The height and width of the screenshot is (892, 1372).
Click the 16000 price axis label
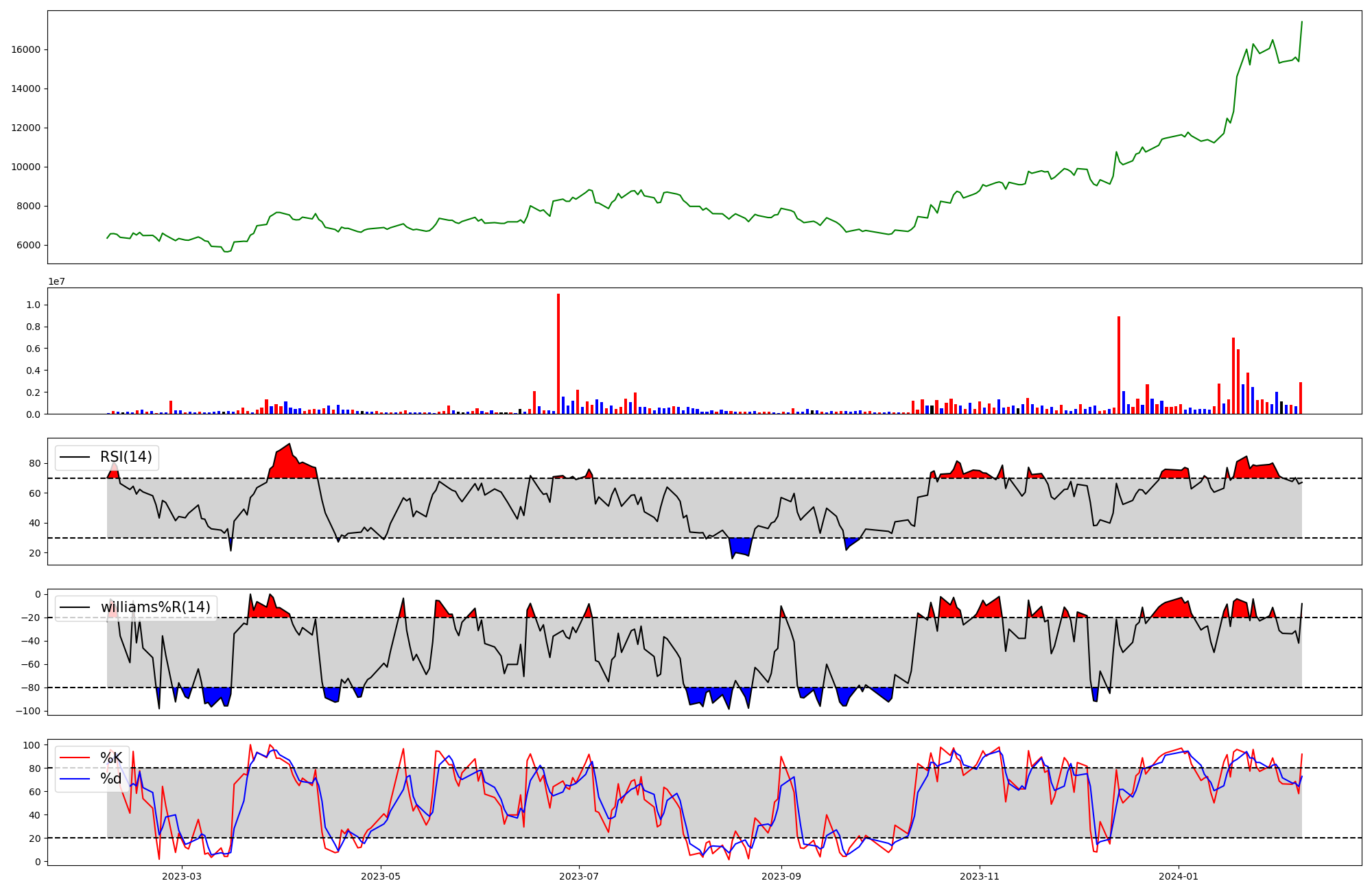pyautogui.click(x=26, y=49)
